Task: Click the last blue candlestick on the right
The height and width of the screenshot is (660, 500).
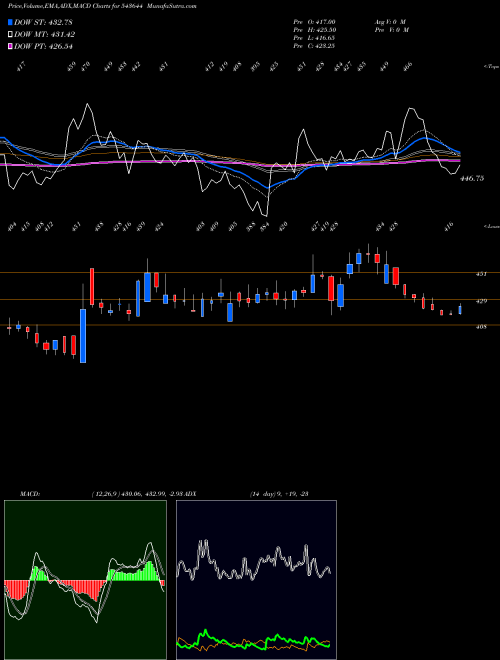Action: pyautogui.click(x=460, y=310)
